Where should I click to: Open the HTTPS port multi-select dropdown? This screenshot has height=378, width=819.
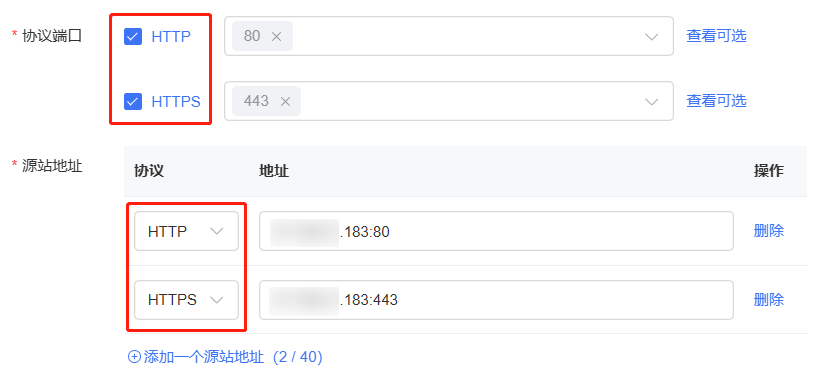[449, 101]
